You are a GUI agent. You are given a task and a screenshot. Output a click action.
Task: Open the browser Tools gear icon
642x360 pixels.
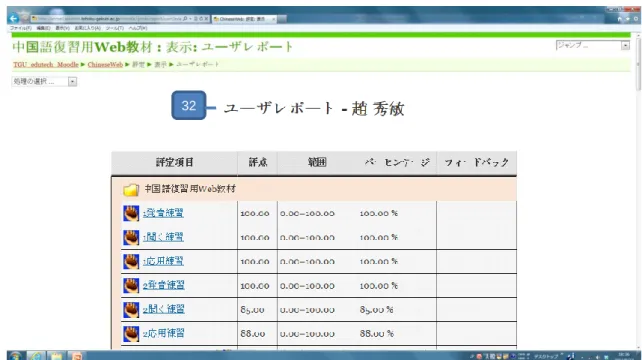coord(636,19)
